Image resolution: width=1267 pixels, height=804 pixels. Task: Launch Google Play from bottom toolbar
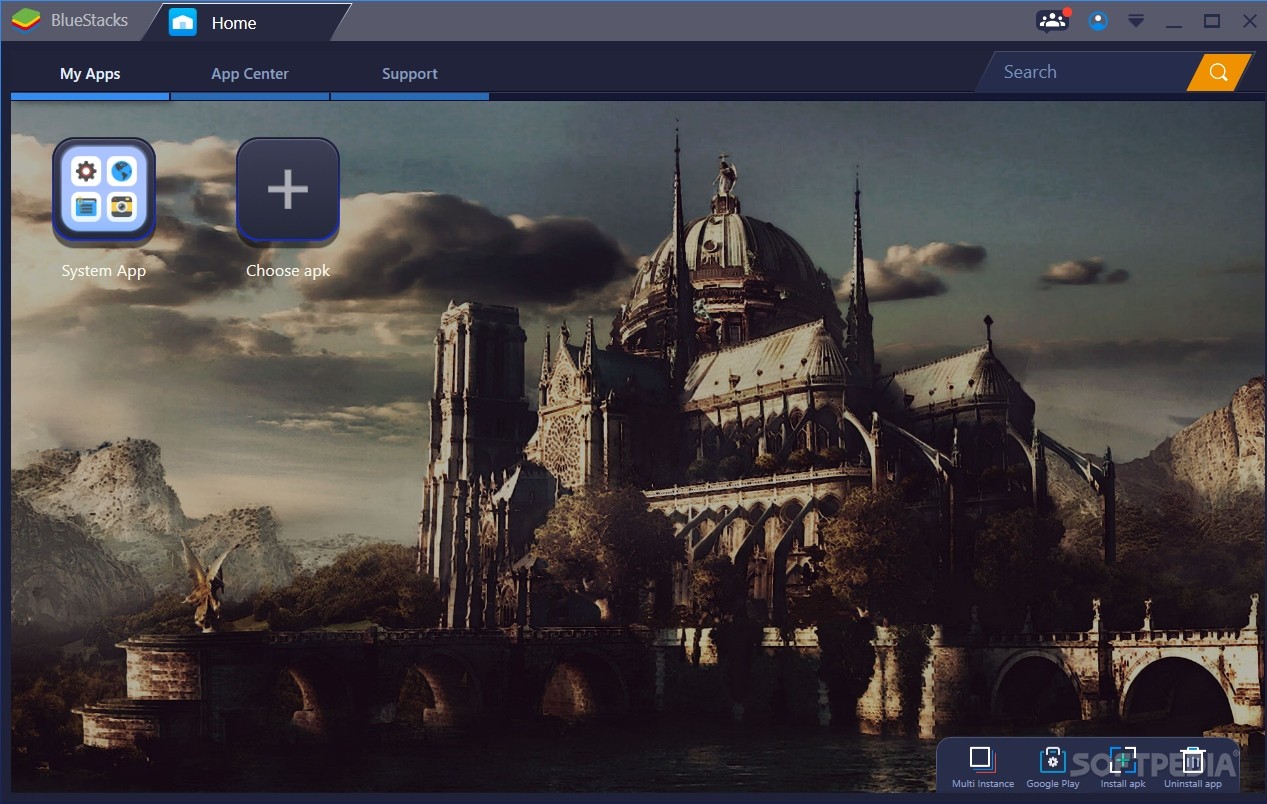[x=1052, y=760]
